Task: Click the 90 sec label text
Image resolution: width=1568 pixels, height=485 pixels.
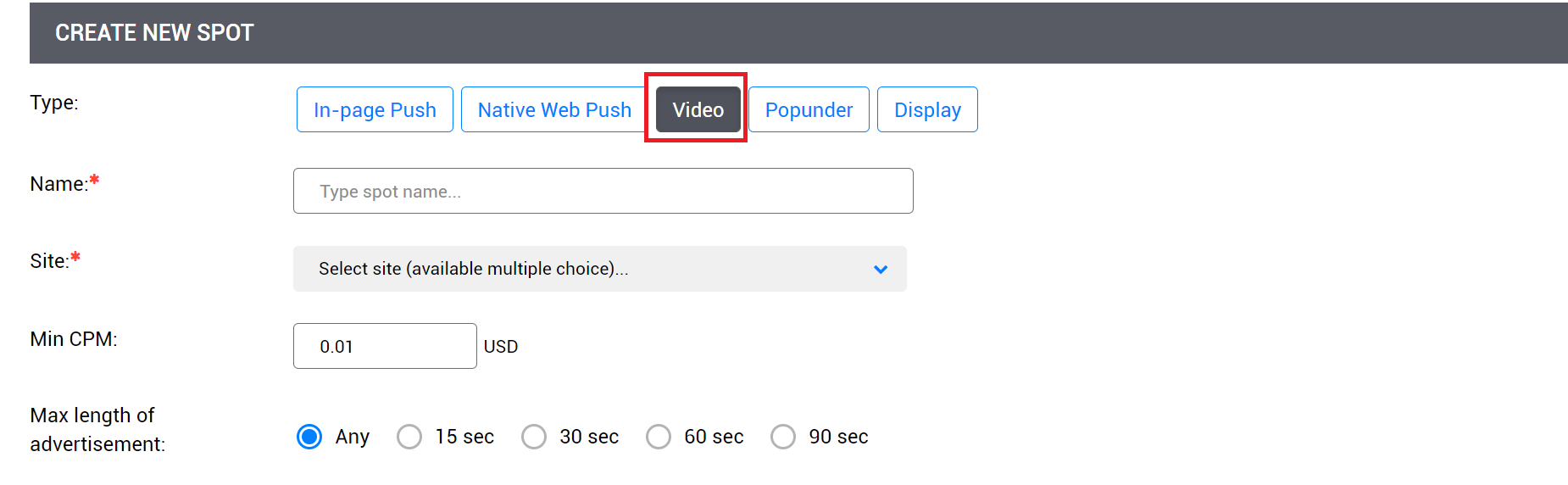Action: coord(838,437)
